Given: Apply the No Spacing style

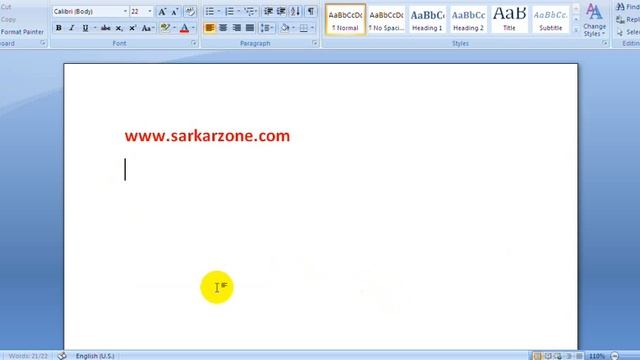Looking at the screenshot, I should click(386, 20).
